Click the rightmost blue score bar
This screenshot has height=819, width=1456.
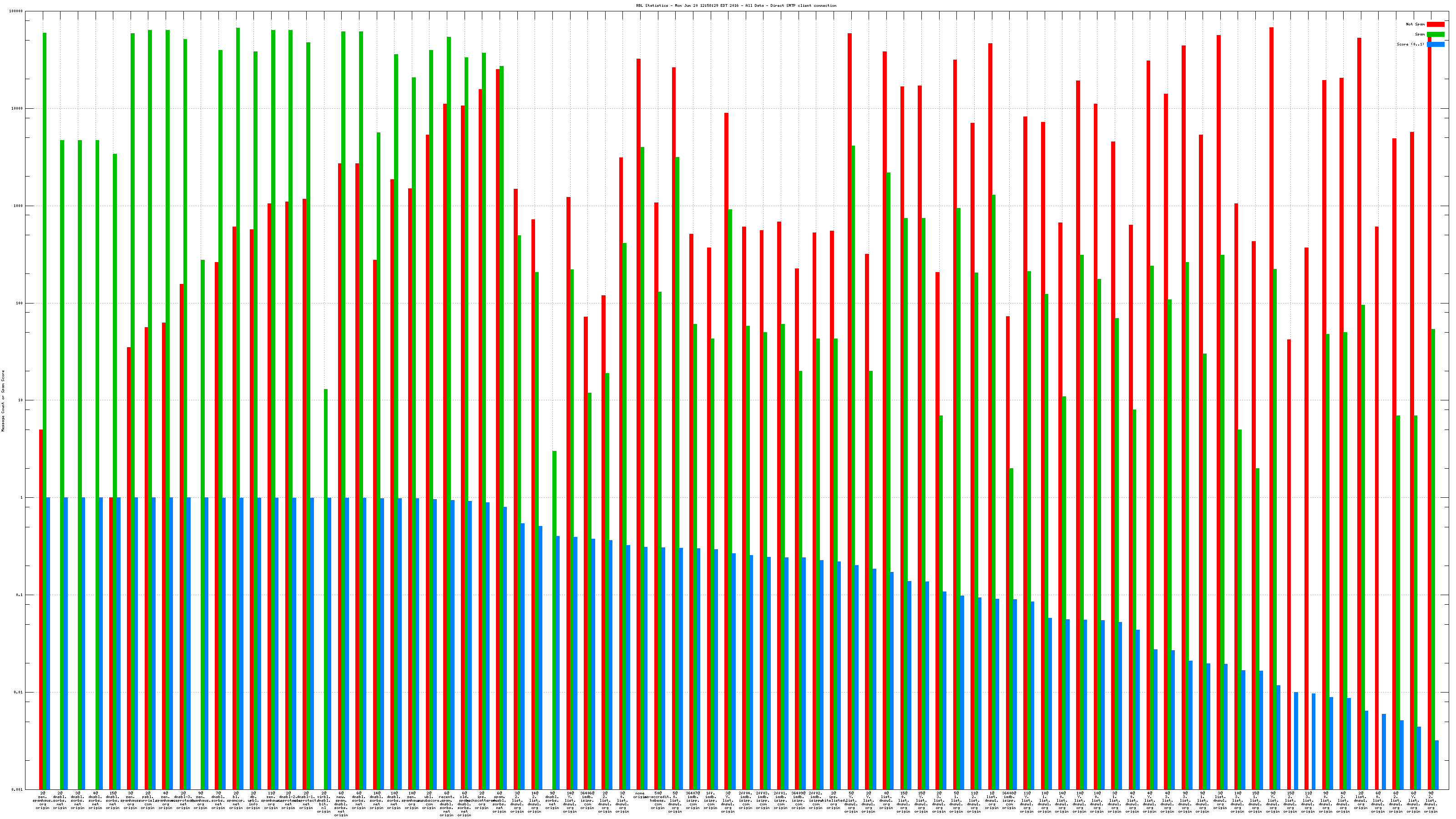(x=1436, y=765)
